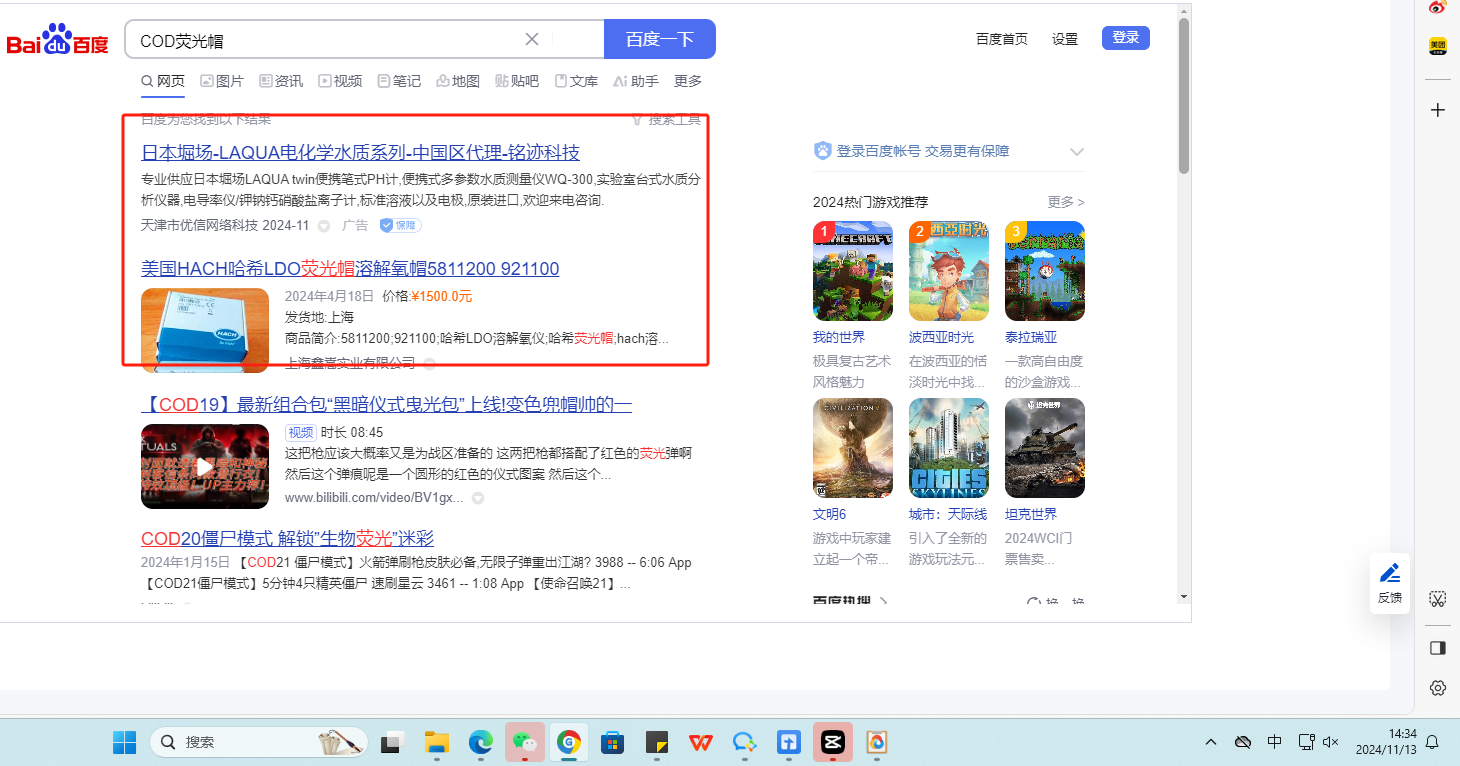This screenshot has width=1460, height=766.
Task: Open the COD19 黑暗仪式曳光包 video result
Action: click(x=386, y=405)
